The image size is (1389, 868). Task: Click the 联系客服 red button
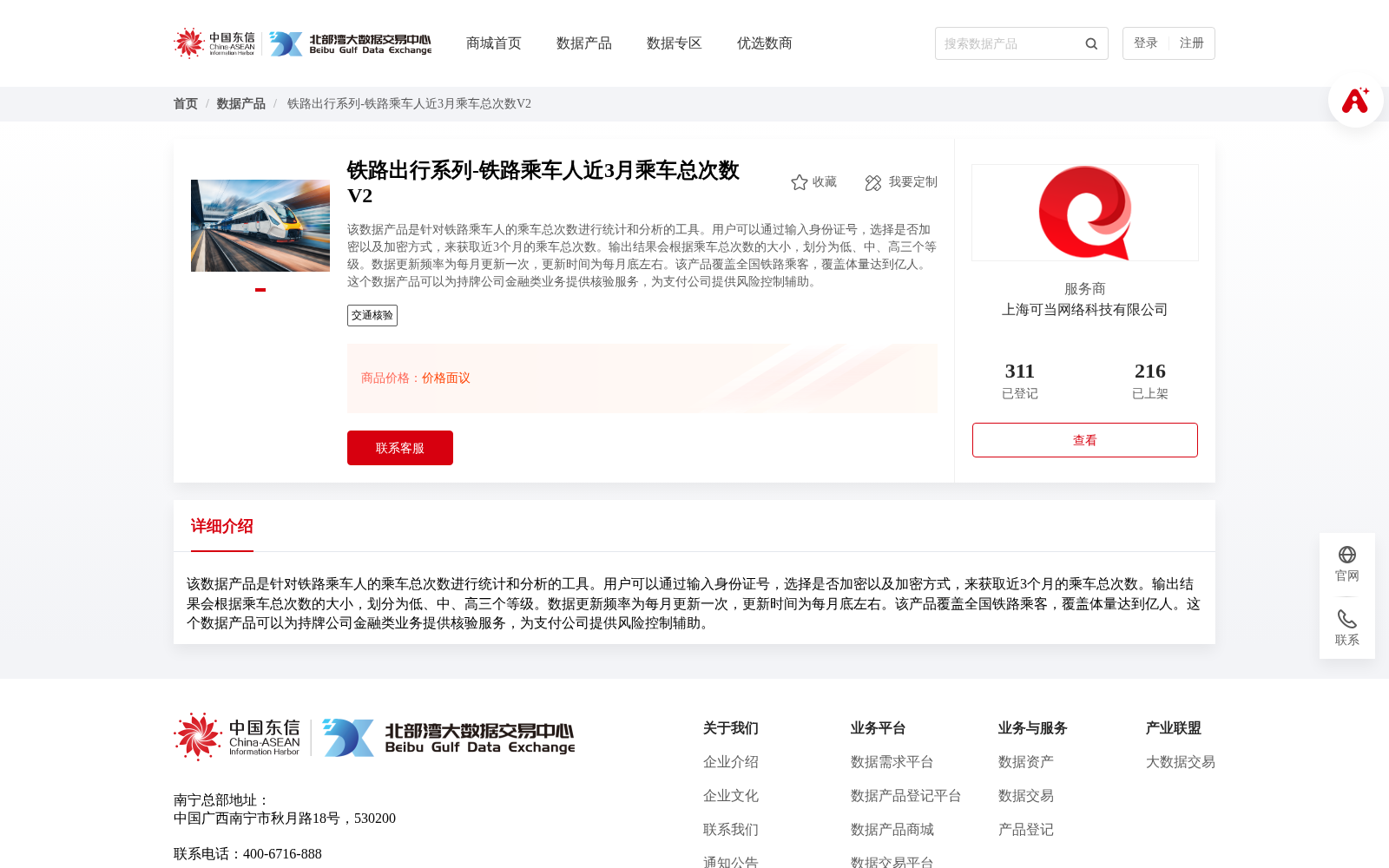pyautogui.click(x=400, y=448)
